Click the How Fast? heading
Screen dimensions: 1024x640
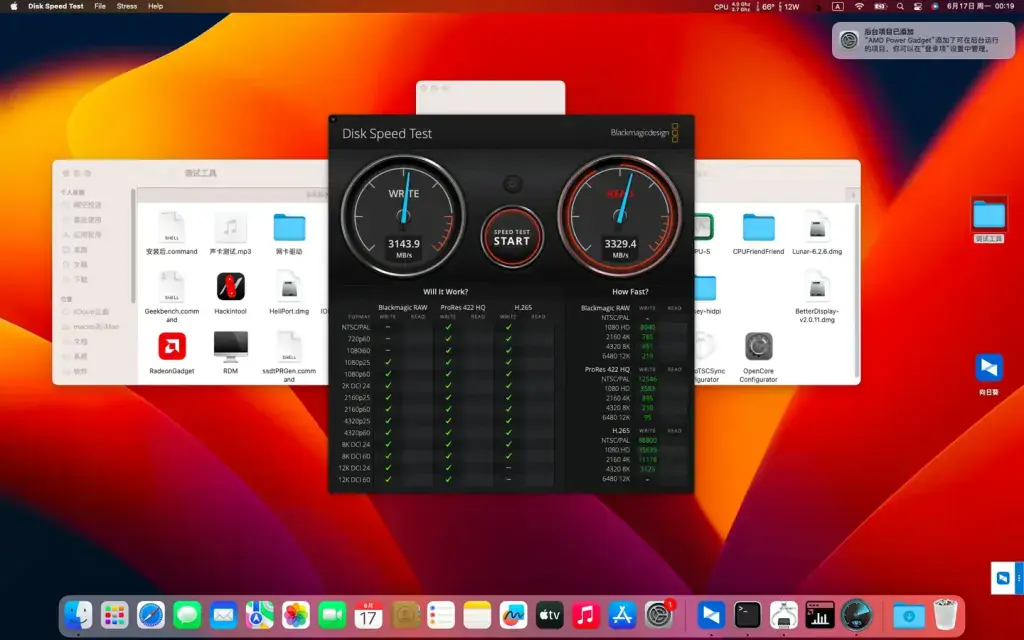point(630,292)
